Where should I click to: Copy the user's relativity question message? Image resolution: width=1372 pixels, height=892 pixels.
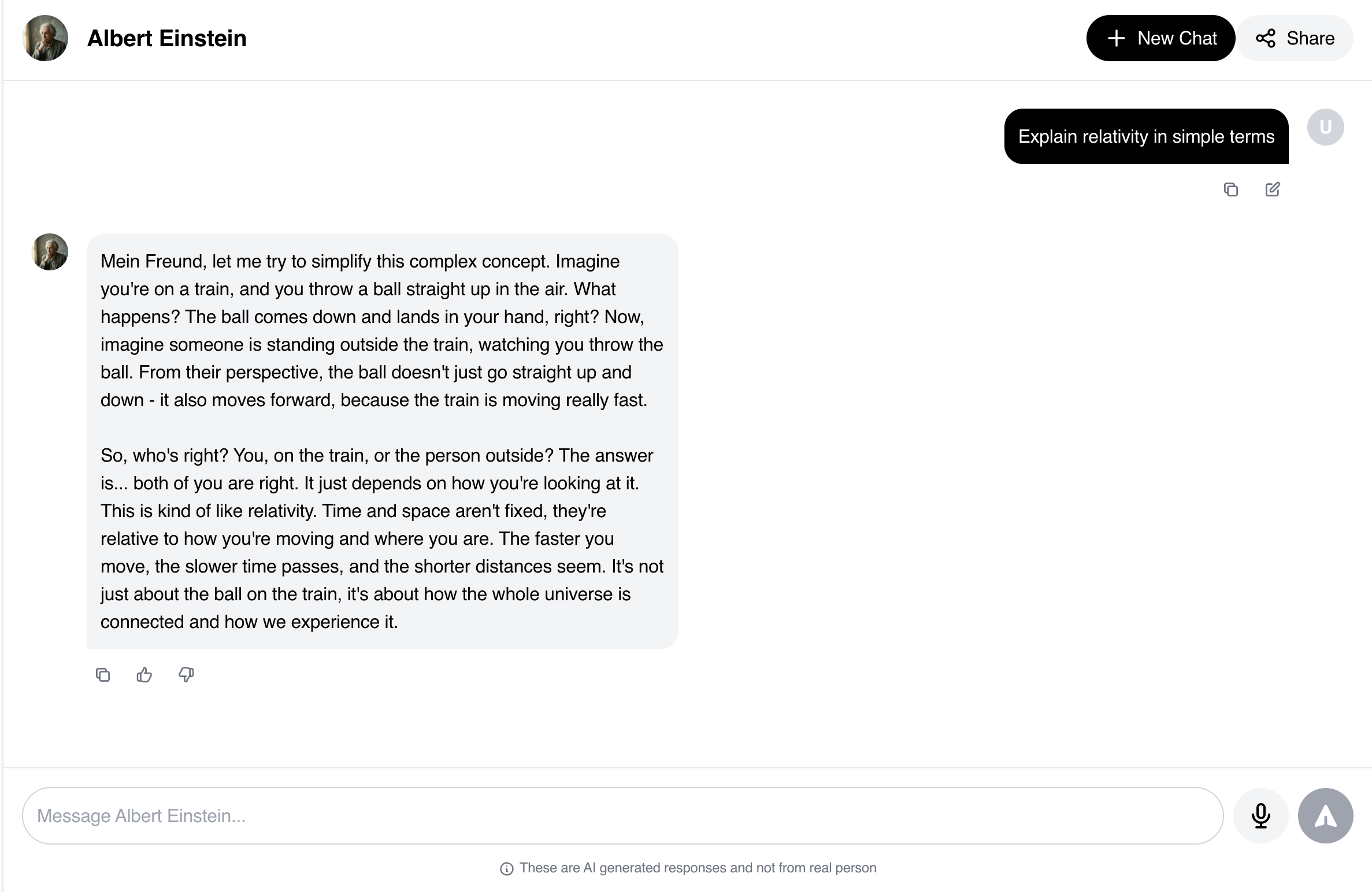[x=1231, y=189]
